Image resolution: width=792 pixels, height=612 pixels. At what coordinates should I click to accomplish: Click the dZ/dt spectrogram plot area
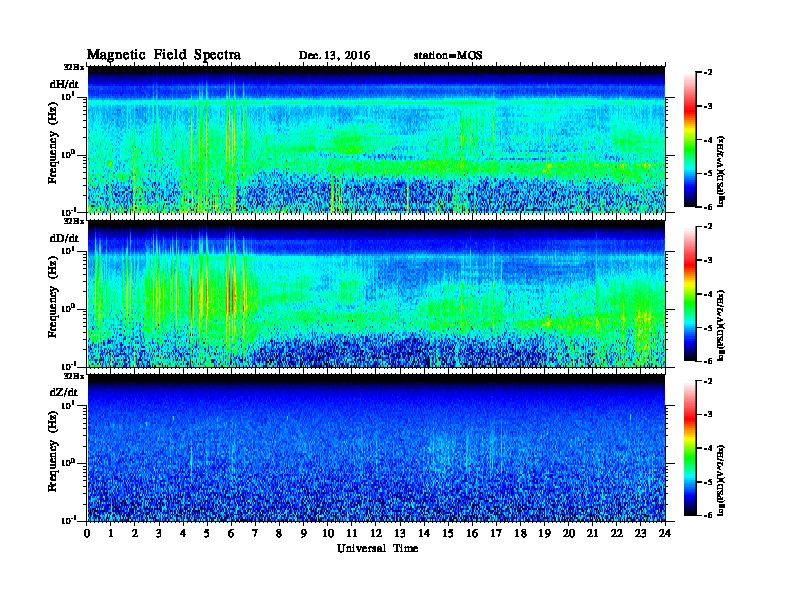click(x=376, y=448)
